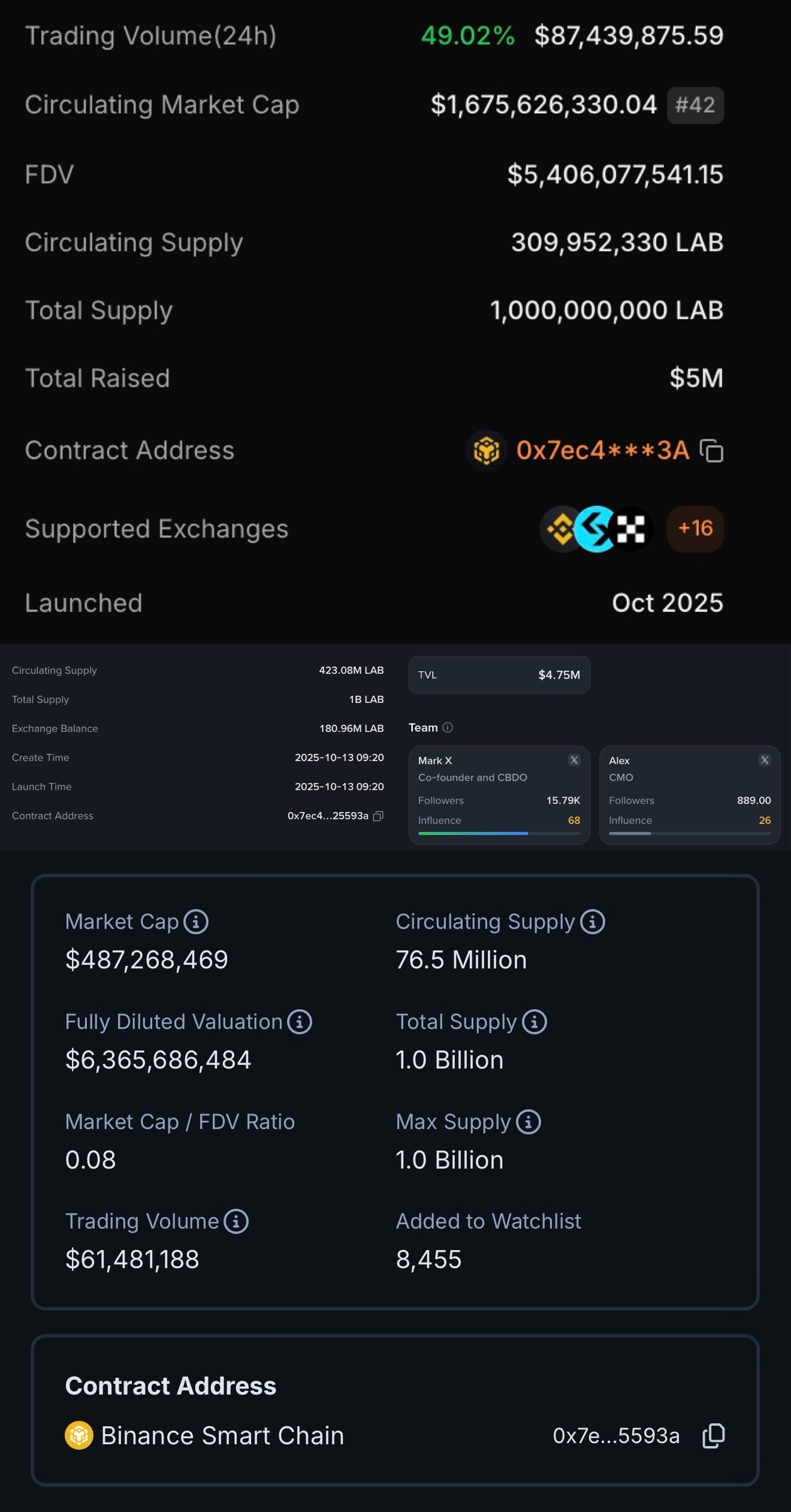The image size is (791, 1512).
Task: Copy the 0x7ec4***3A contract address
Action: coord(712,451)
